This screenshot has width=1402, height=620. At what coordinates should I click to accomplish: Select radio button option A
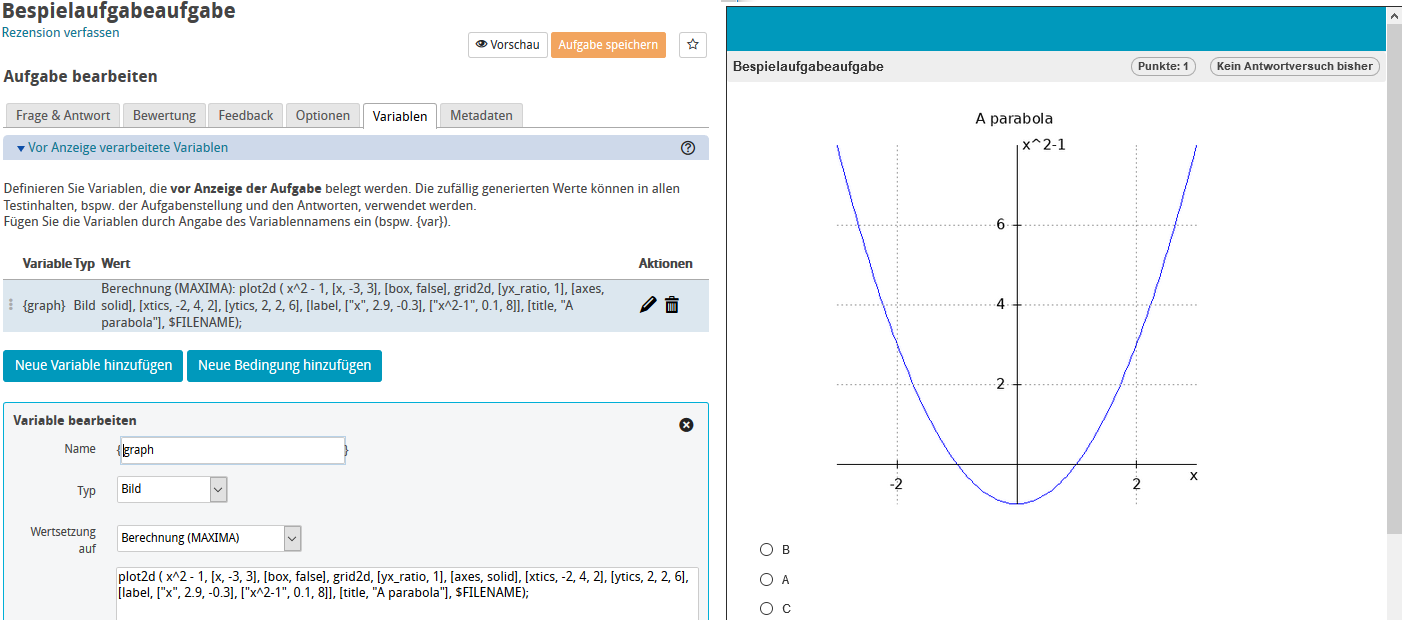[767, 579]
